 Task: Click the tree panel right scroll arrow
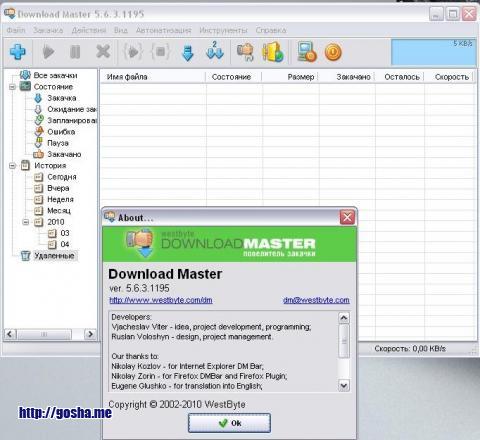click(x=90, y=334)
